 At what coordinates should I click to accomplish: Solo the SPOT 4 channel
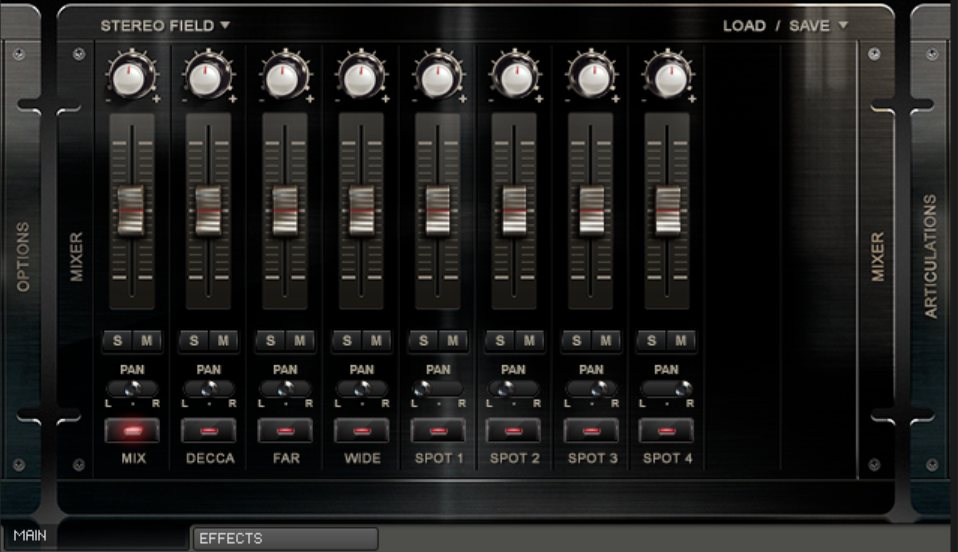[x=652, y=341]
